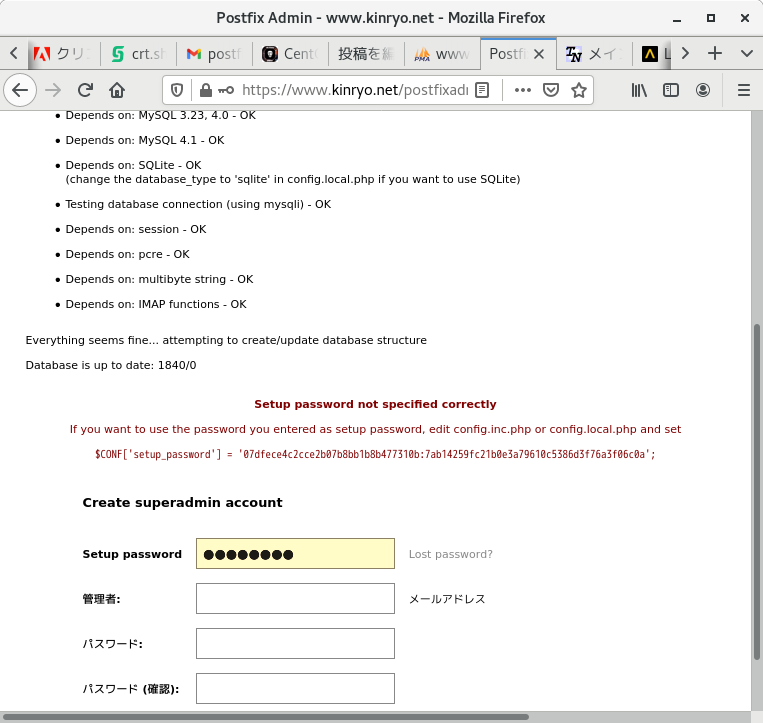Screen dimensions: 763x723
Task: Click the パスワード (確認) input field
Action: (295, 688)
